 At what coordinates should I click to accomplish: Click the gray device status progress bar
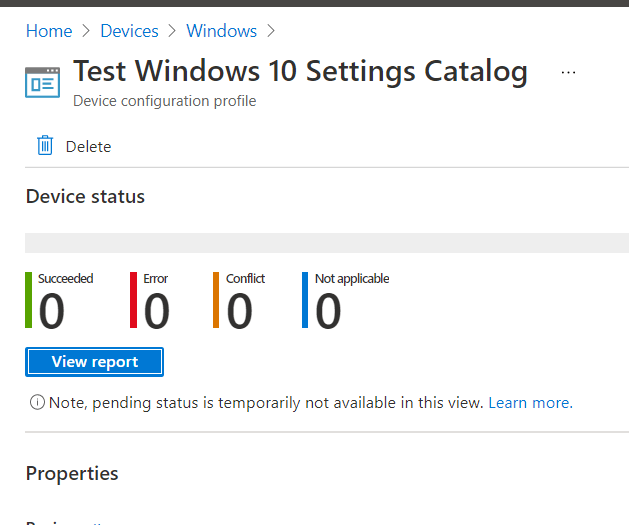[x=326, y=243]
